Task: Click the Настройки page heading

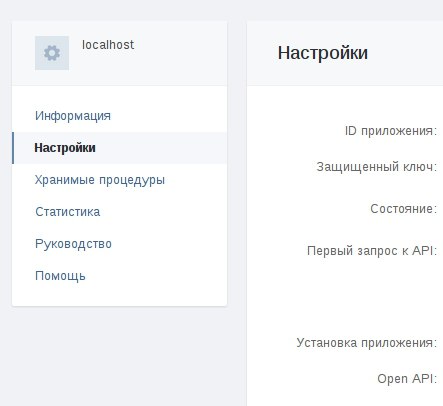Action: [323, 53]
